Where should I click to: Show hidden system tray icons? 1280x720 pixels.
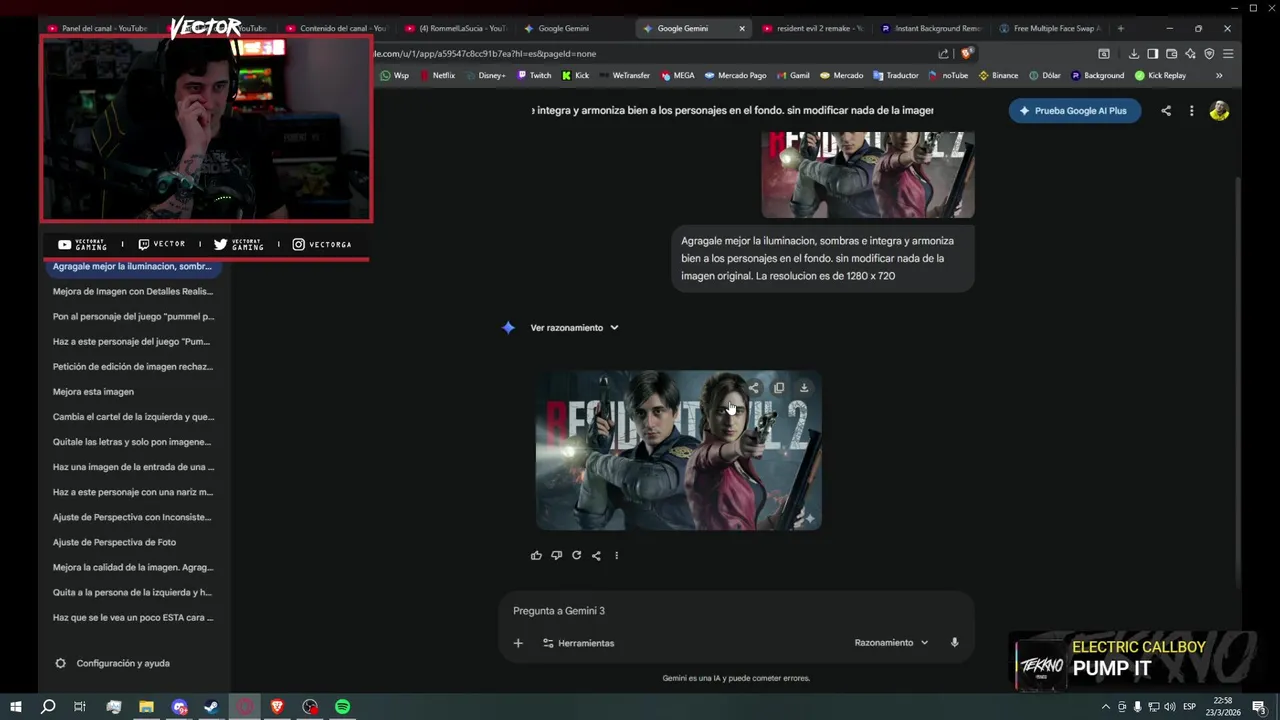click(1105, 707)
